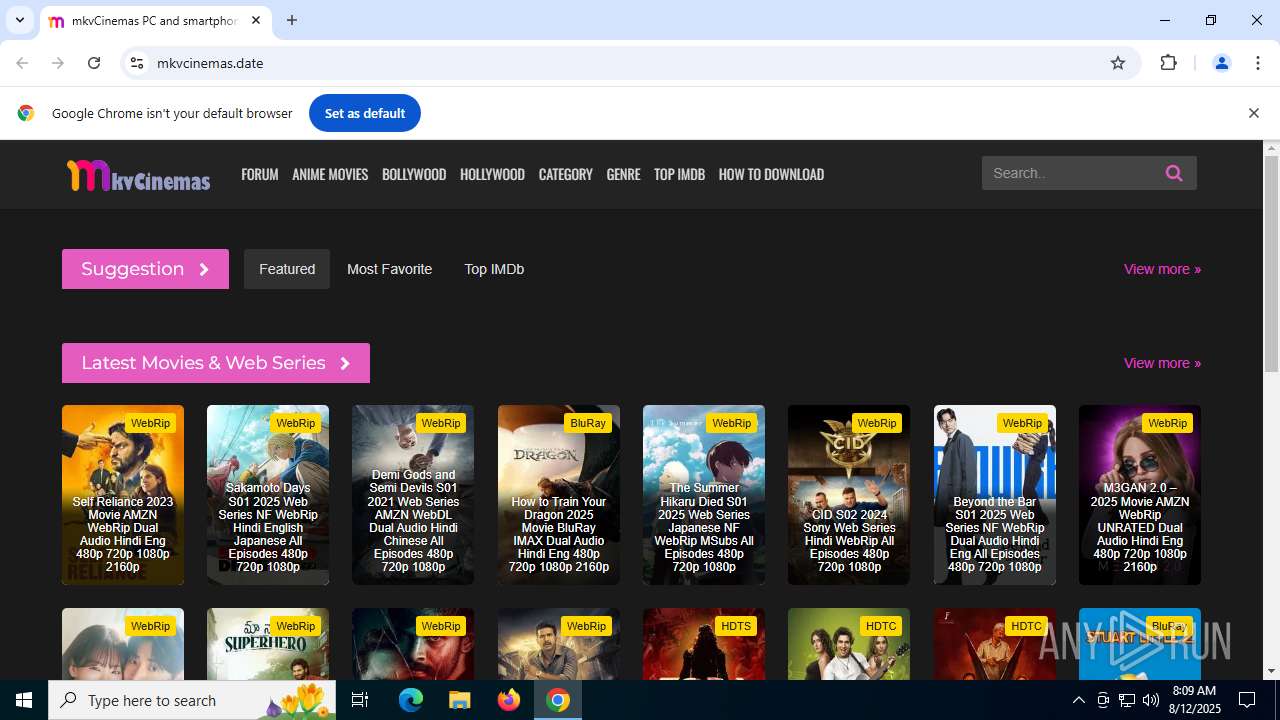Open Demi Gods and Semi Devils card
Image resolution: width=1280 pixels, height=720 pixels.
point(413,495)
